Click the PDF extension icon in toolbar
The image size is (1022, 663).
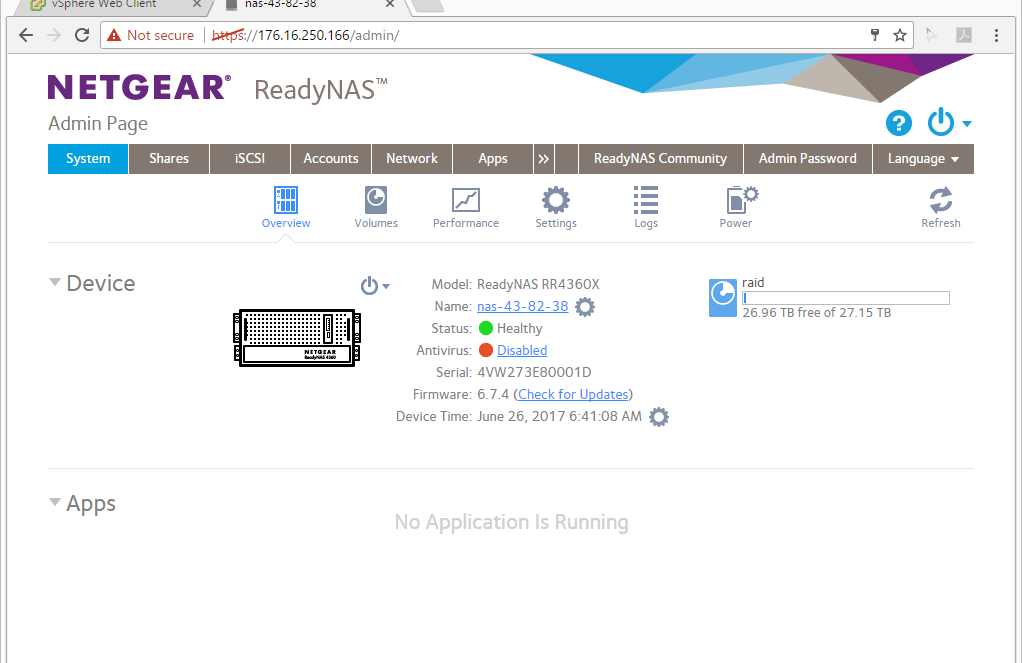click(964, 35)
